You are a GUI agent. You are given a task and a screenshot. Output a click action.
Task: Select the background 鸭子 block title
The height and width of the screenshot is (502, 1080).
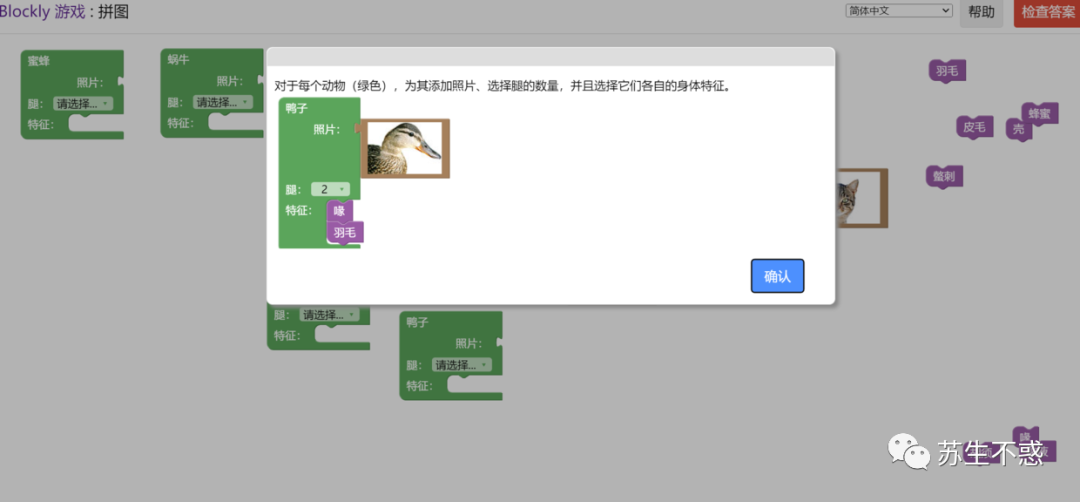click(x=417, y=322)
